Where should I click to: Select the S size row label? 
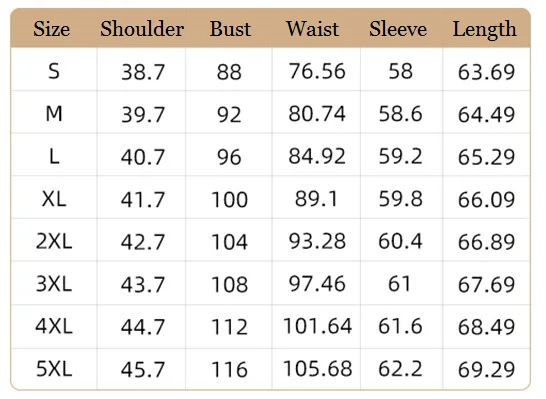coord(54,71)
